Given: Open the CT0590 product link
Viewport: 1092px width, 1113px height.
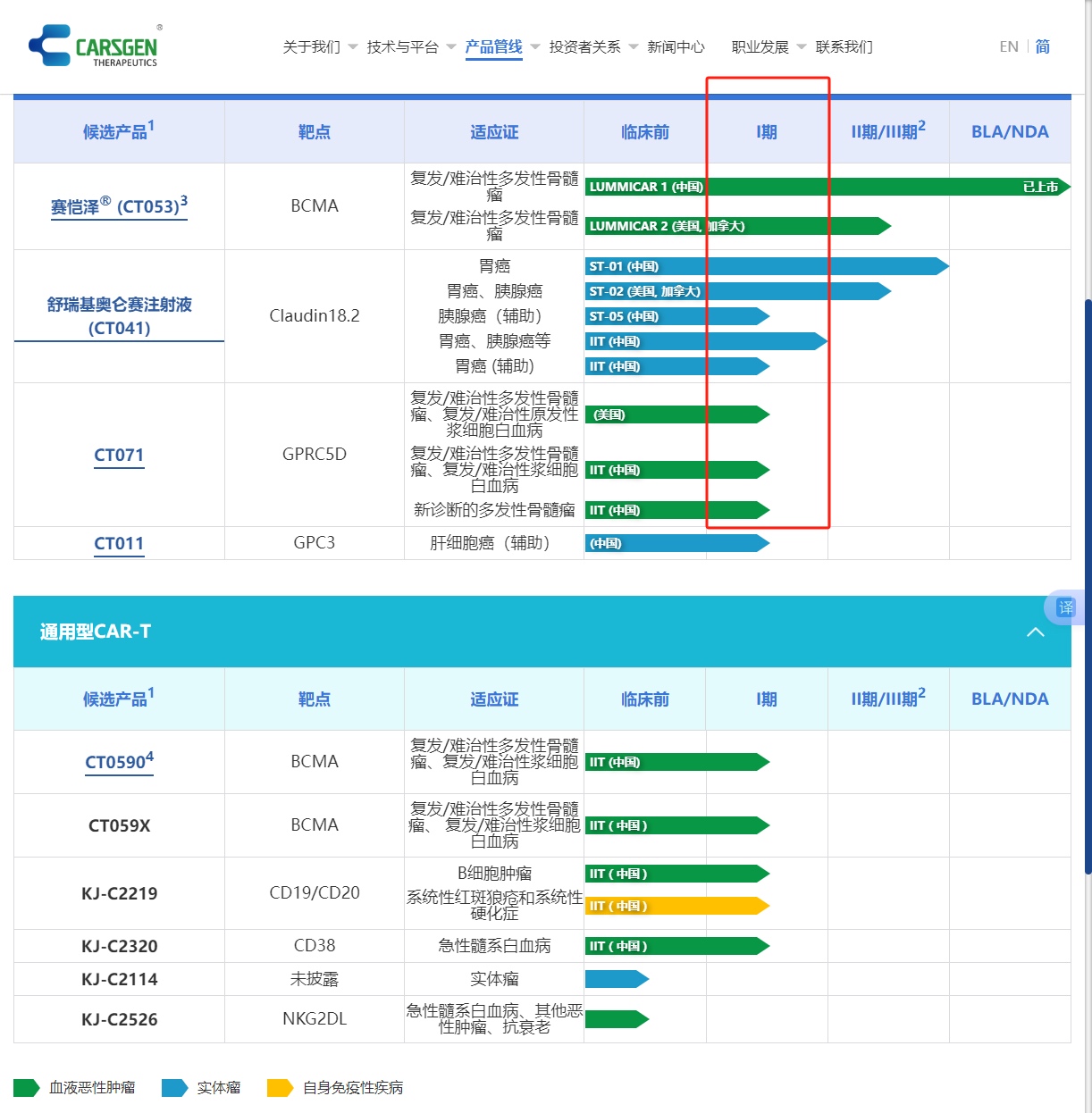Looking at the screenshot, I should (x=119, y=761).
